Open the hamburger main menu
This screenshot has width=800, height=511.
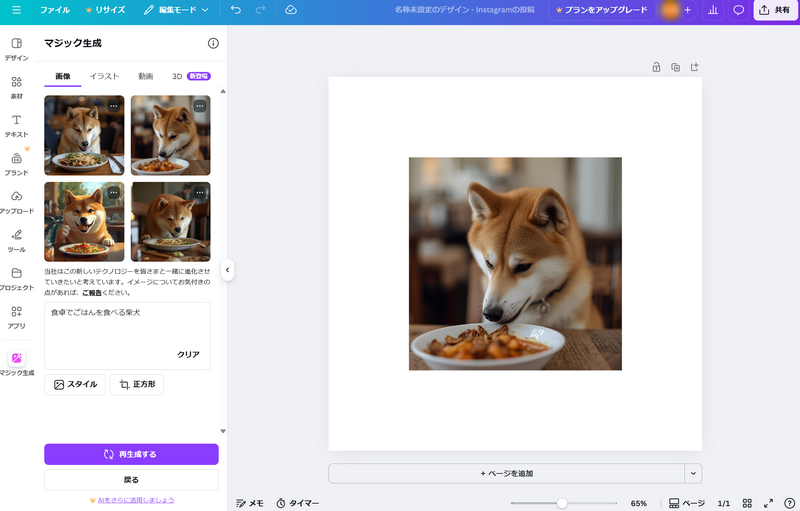tap(16, 10)
